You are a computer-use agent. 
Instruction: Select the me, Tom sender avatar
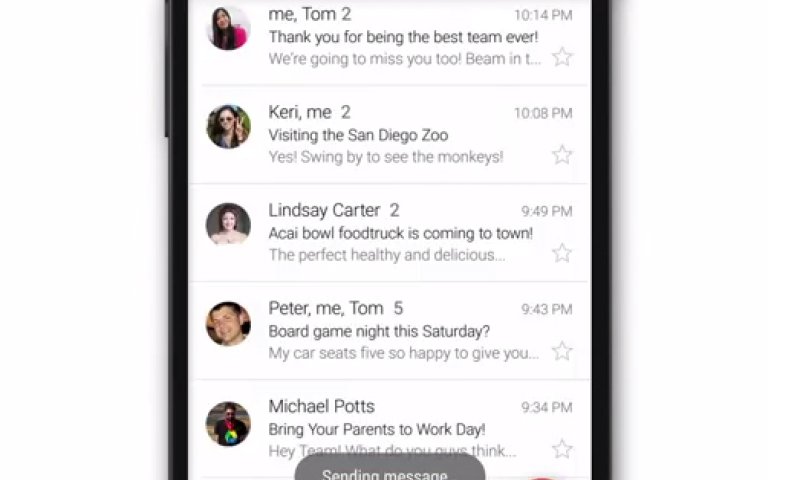[228, 28]
